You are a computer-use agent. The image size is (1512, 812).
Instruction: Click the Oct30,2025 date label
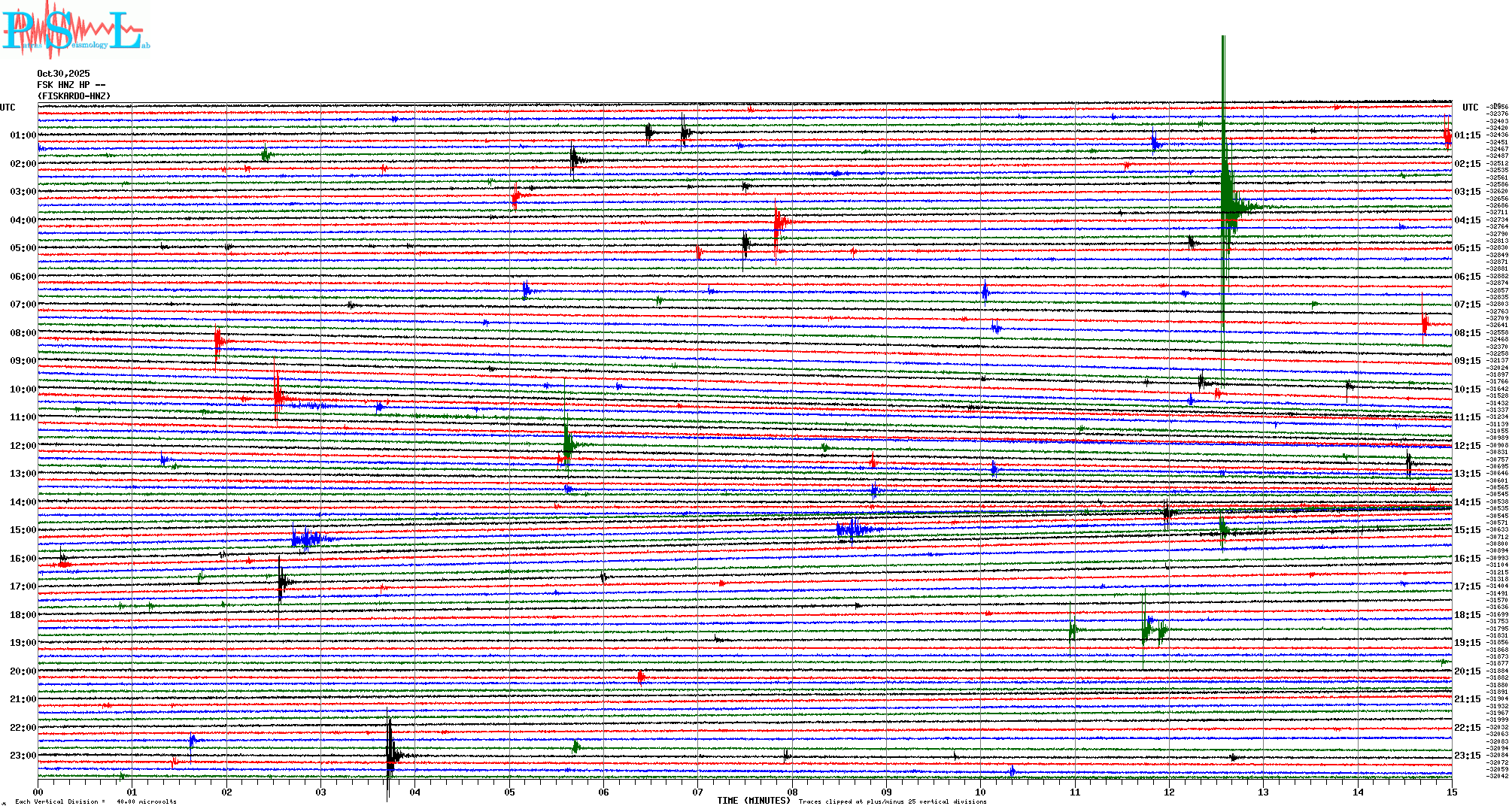pos(63,74)
